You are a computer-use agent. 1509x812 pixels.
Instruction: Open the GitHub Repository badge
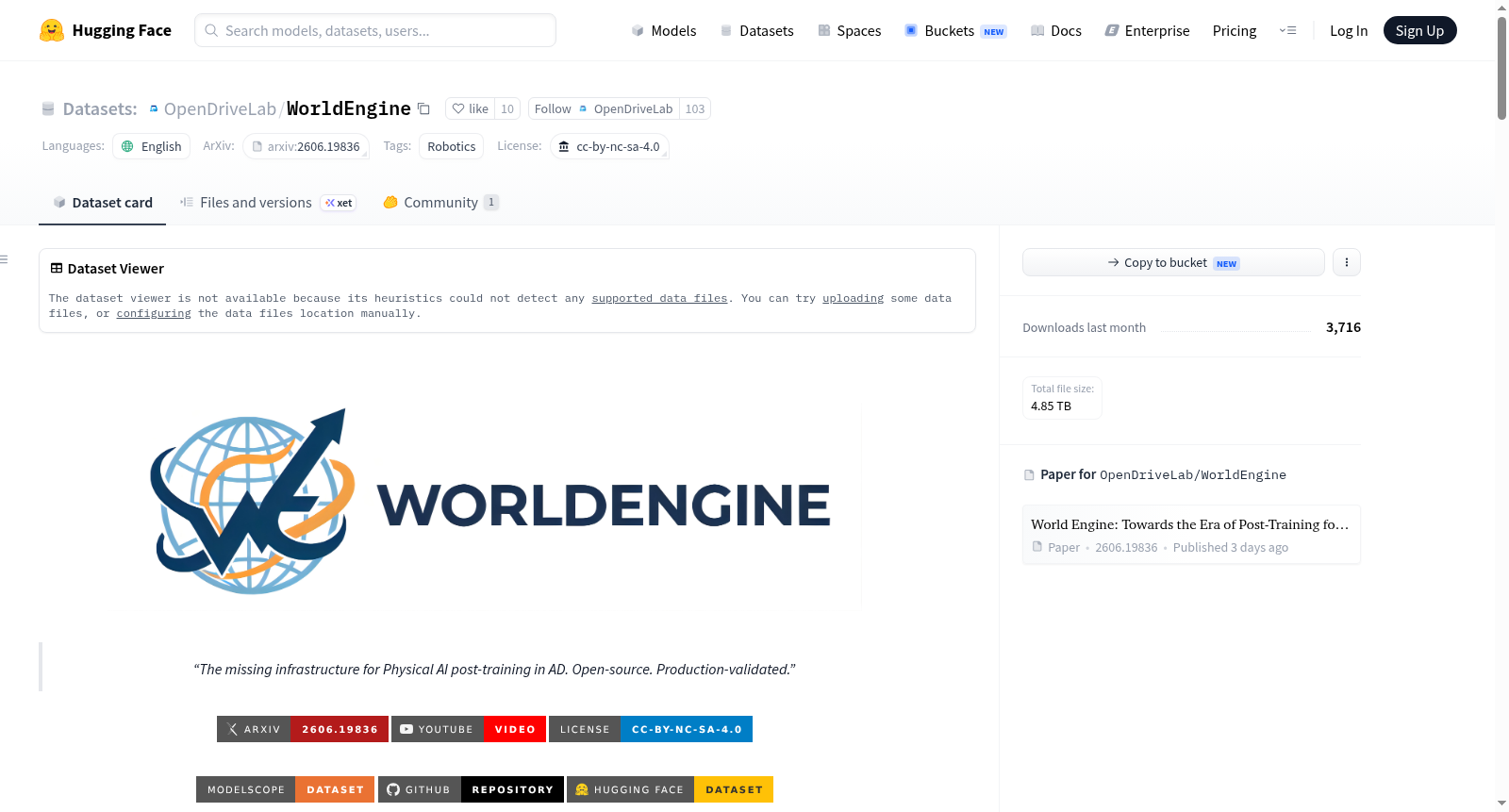471,789
